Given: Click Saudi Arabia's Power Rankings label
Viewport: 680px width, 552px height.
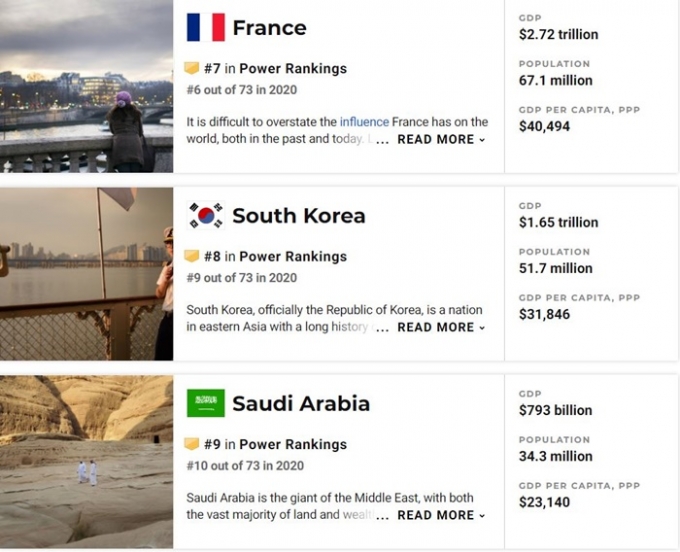Looking at the screenshot, I should 293,444.
